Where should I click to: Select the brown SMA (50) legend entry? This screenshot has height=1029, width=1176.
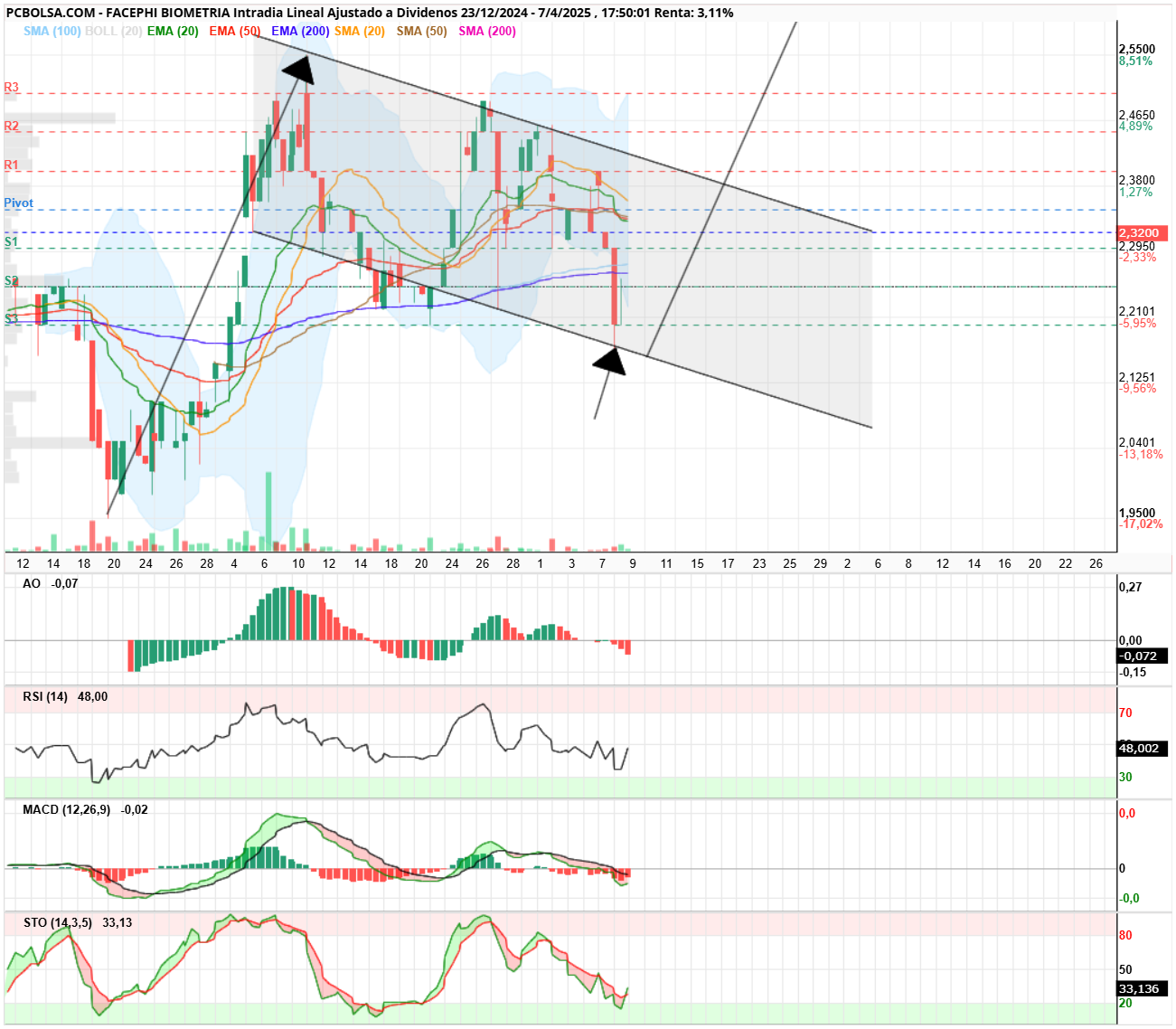pos(422,31)
